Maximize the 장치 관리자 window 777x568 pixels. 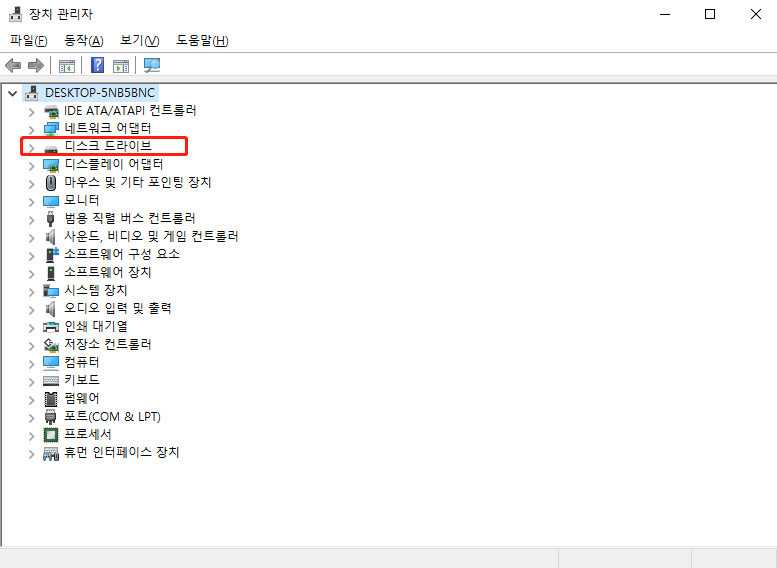710,14
